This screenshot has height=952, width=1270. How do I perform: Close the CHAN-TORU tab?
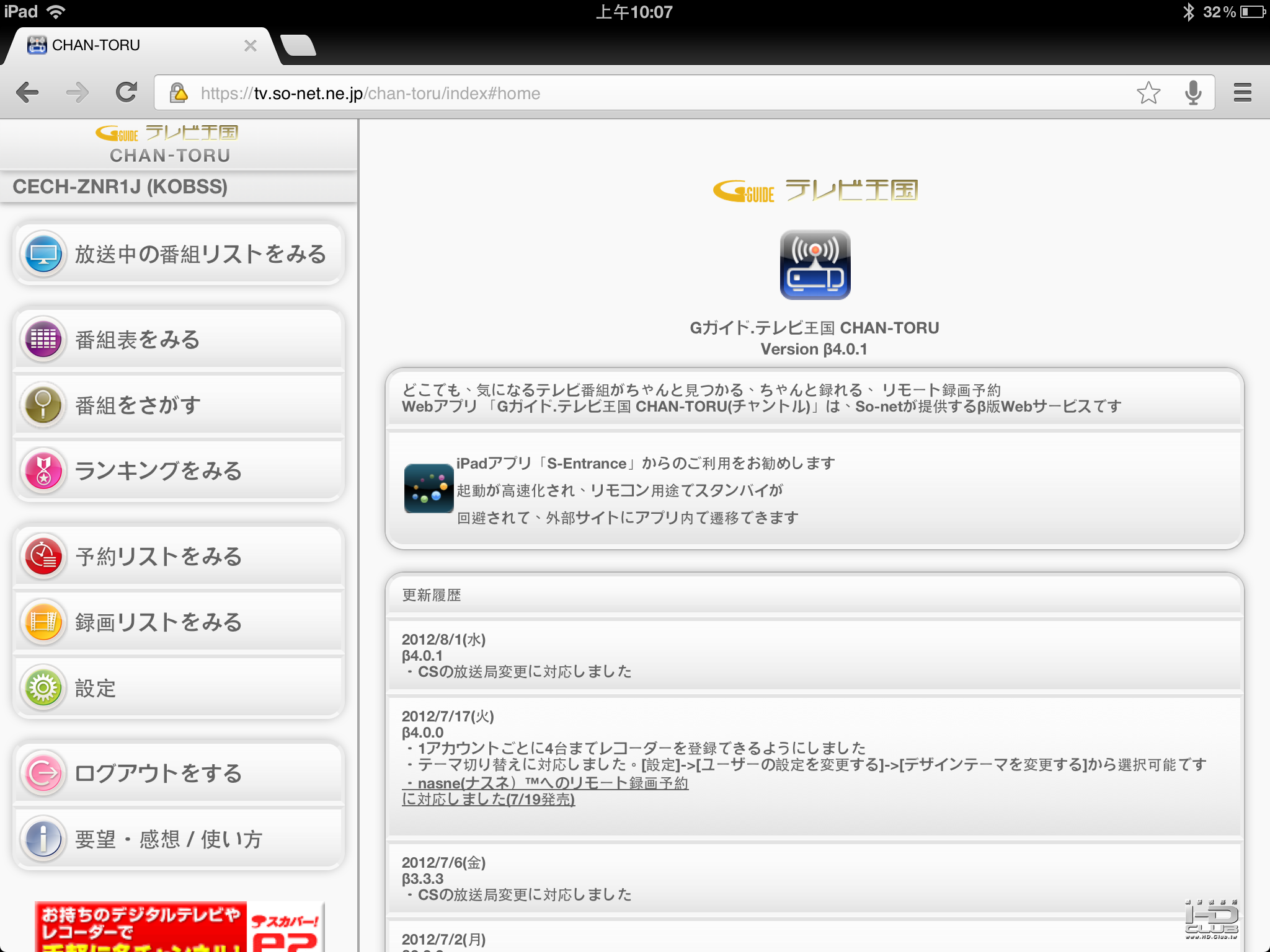(x=251, y=45)
